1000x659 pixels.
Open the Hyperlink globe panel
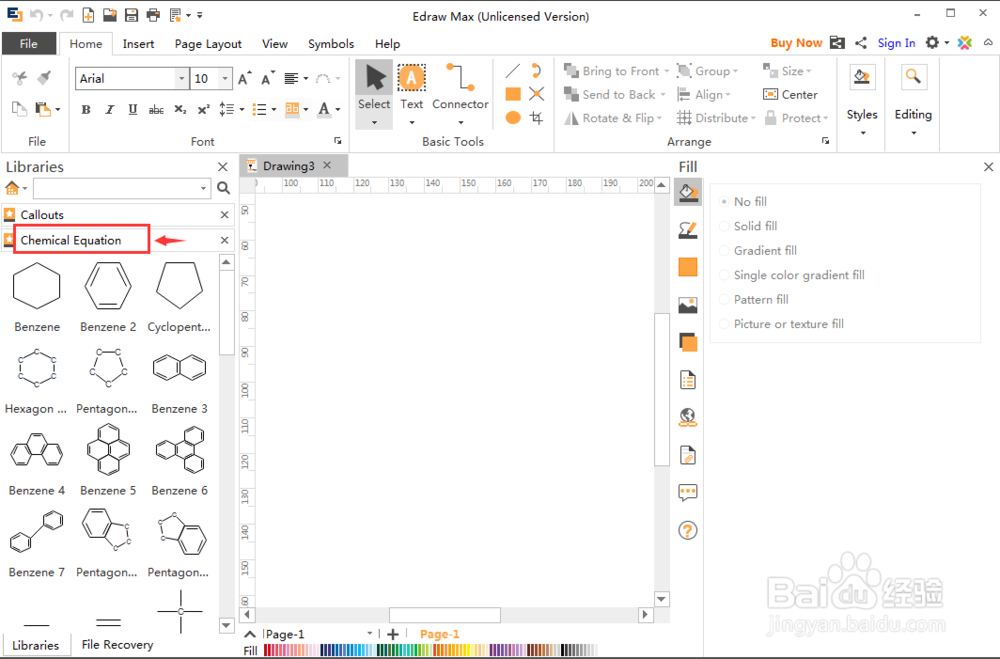click(688, 418)
